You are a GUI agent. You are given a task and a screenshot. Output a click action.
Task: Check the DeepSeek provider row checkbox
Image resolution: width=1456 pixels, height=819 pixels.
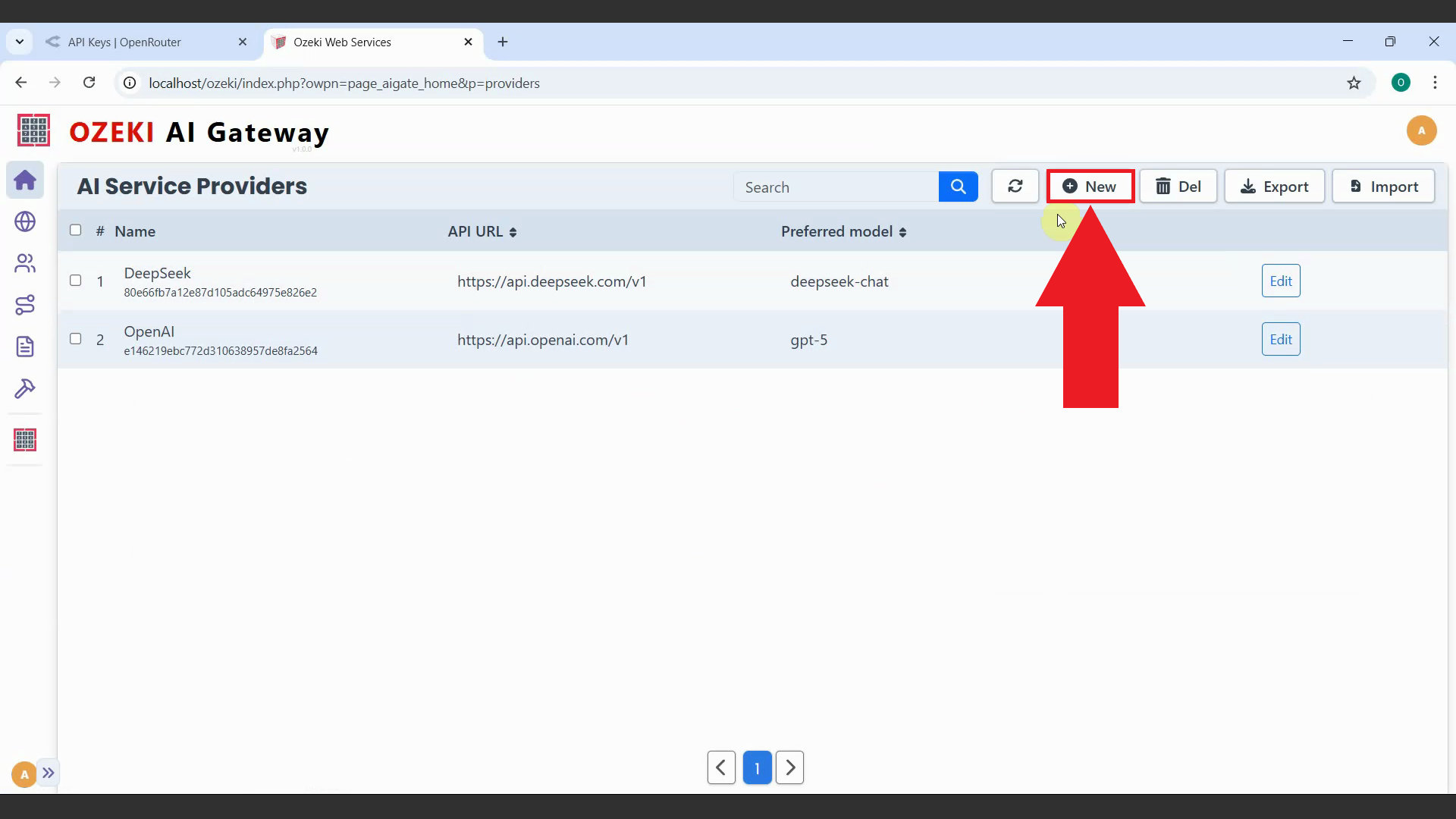click(x=75, y=281)
